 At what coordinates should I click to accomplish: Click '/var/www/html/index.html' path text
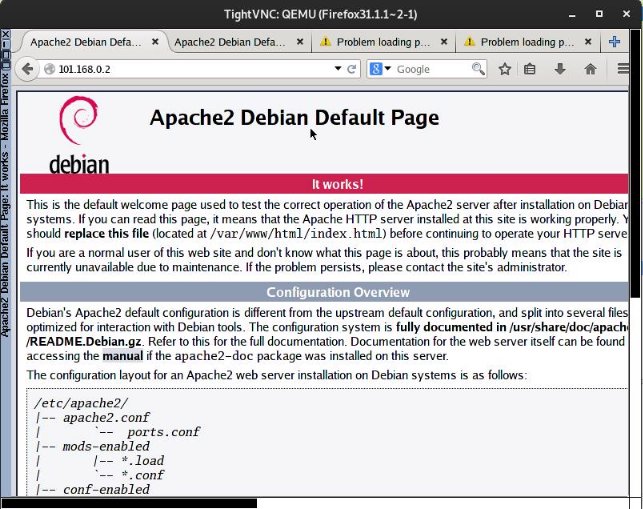[x=296, y=234]
